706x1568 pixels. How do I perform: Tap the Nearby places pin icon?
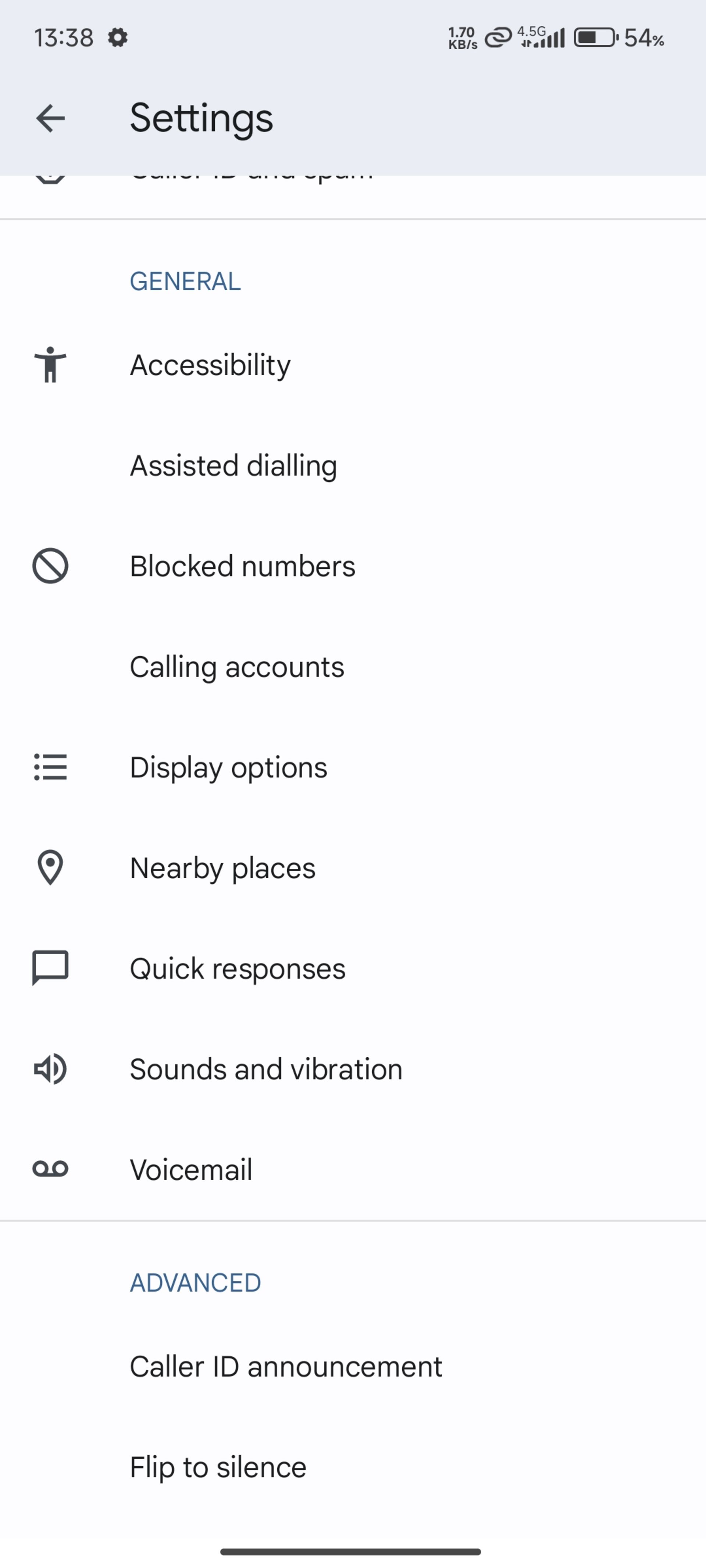tap(50, 867)
